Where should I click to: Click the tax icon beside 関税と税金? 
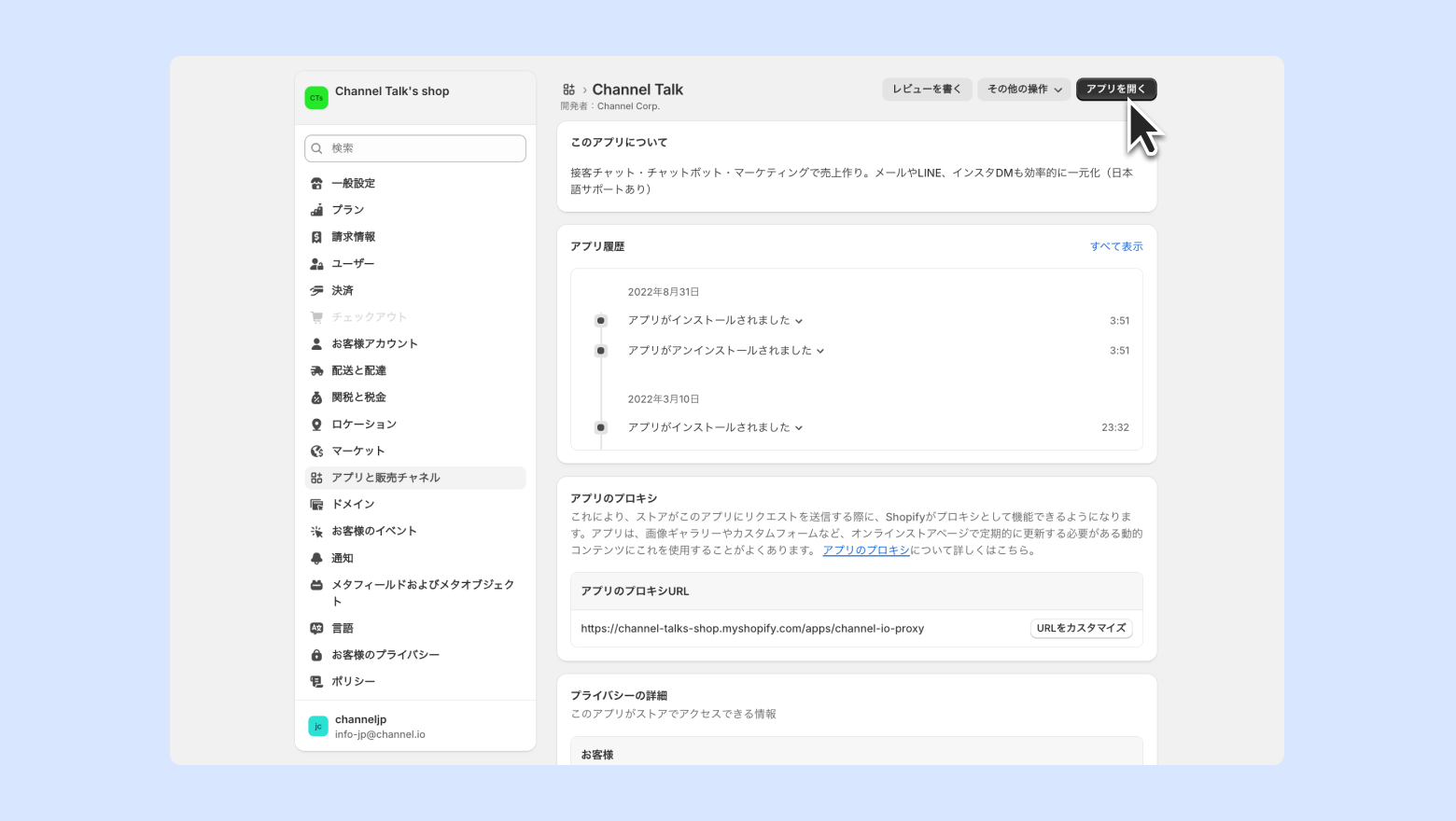click(x=316, y=397)
